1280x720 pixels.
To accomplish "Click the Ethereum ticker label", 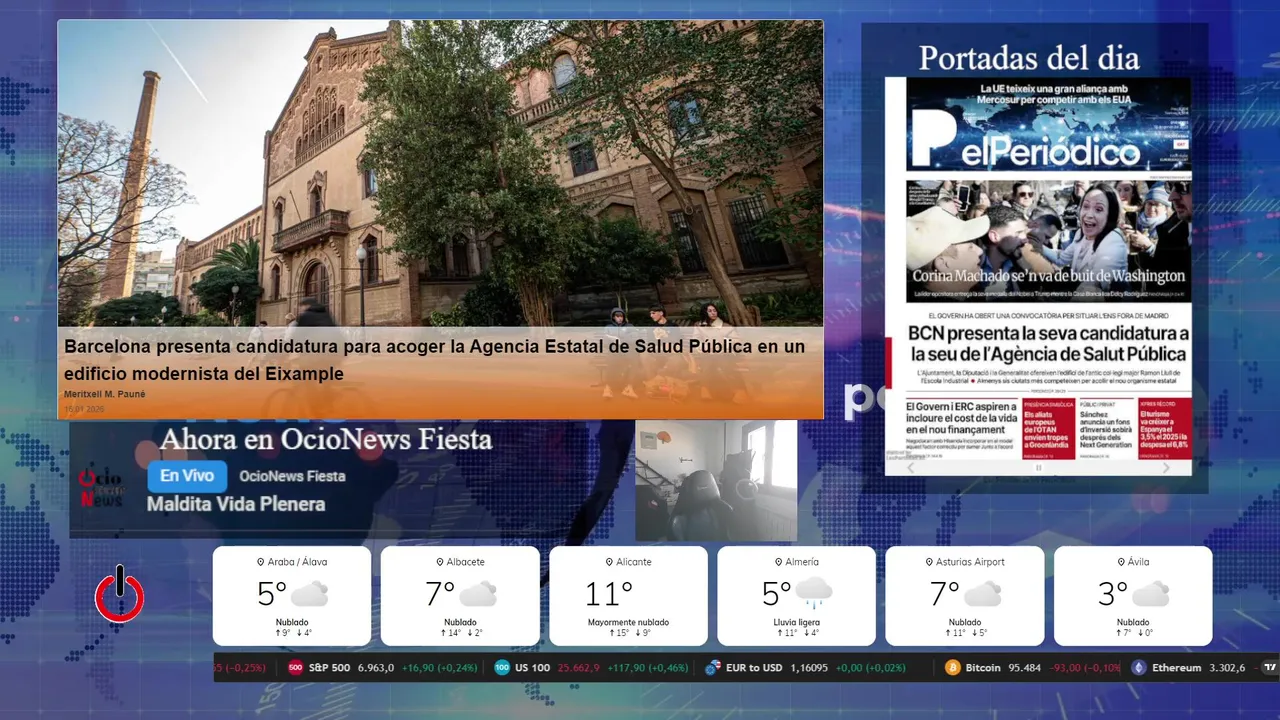I will coord(1176,668).
